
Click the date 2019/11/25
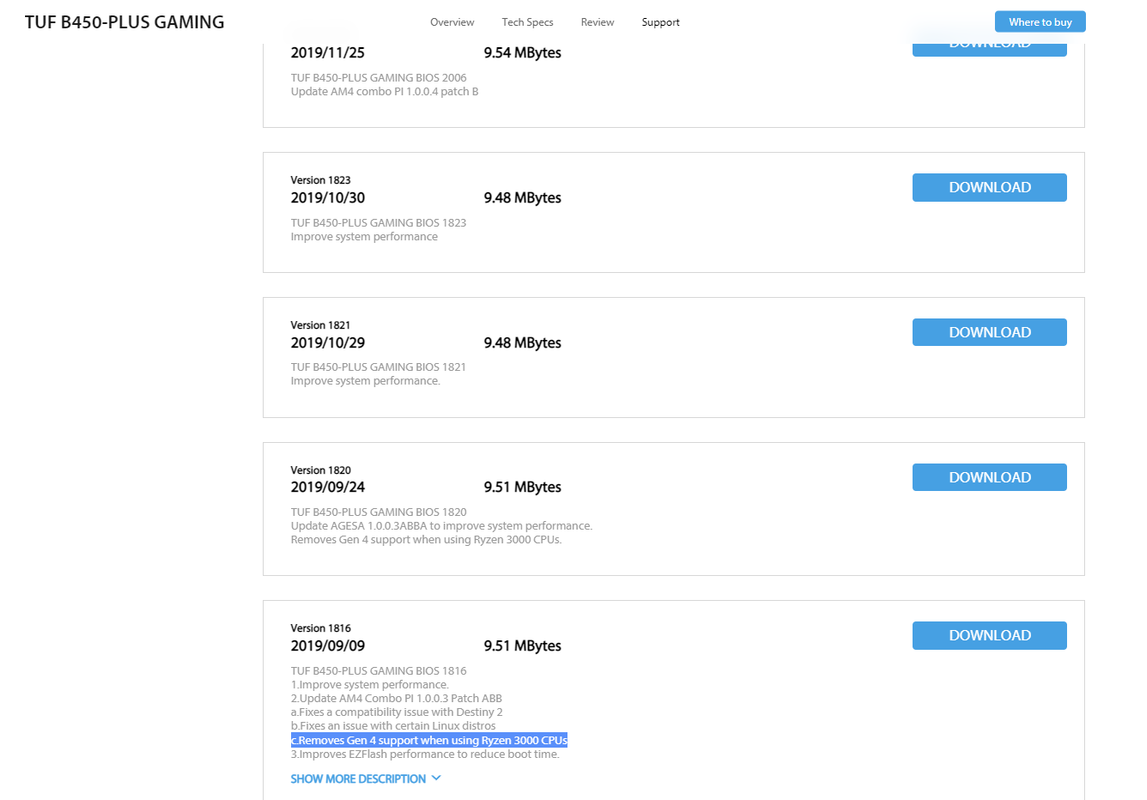[x=327, y=53]
